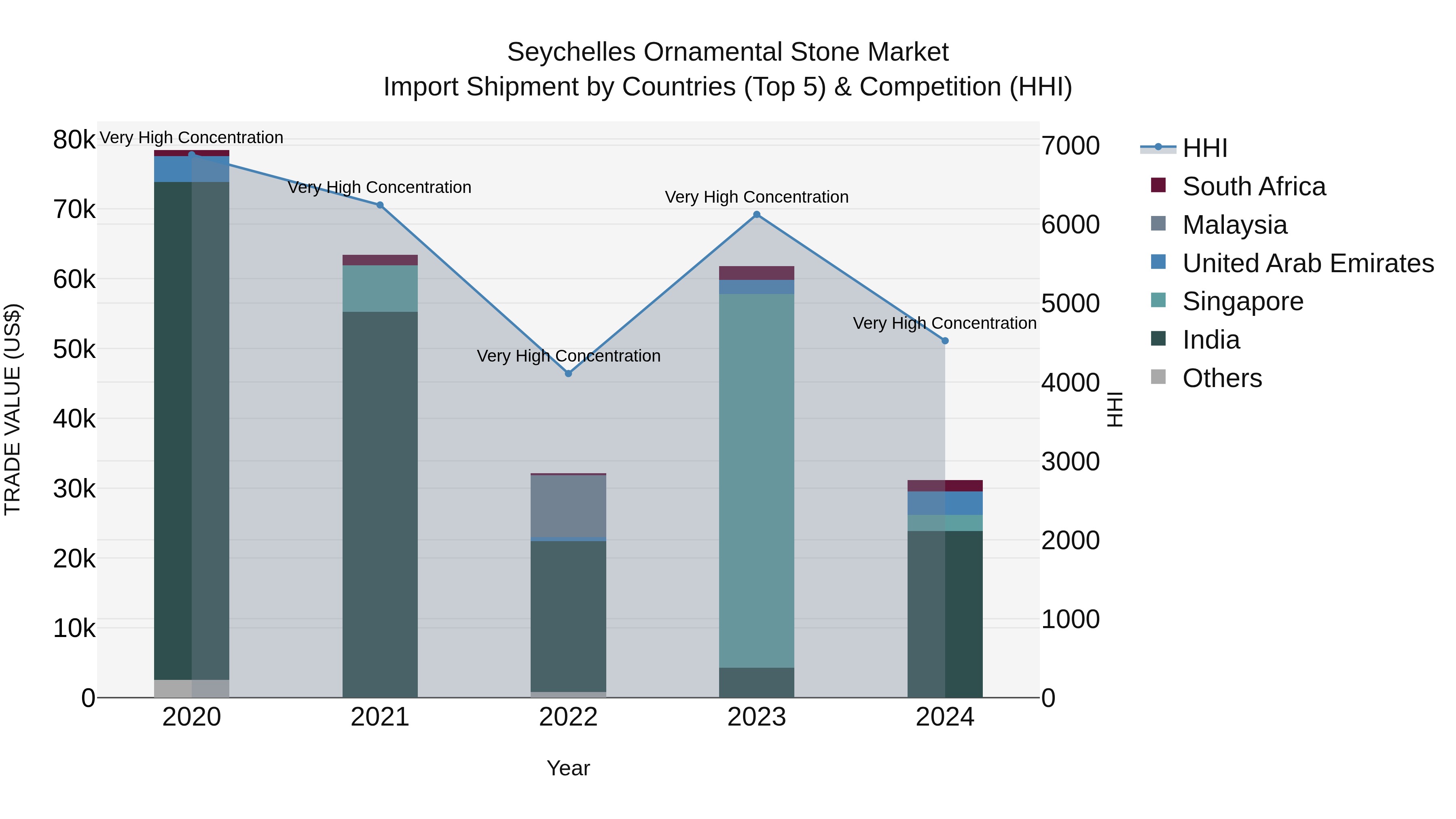The image size is (1456, 819).
Task: Click Very High Concentration label above 2023
Action: pyautogui.click(x=757, y=197)
